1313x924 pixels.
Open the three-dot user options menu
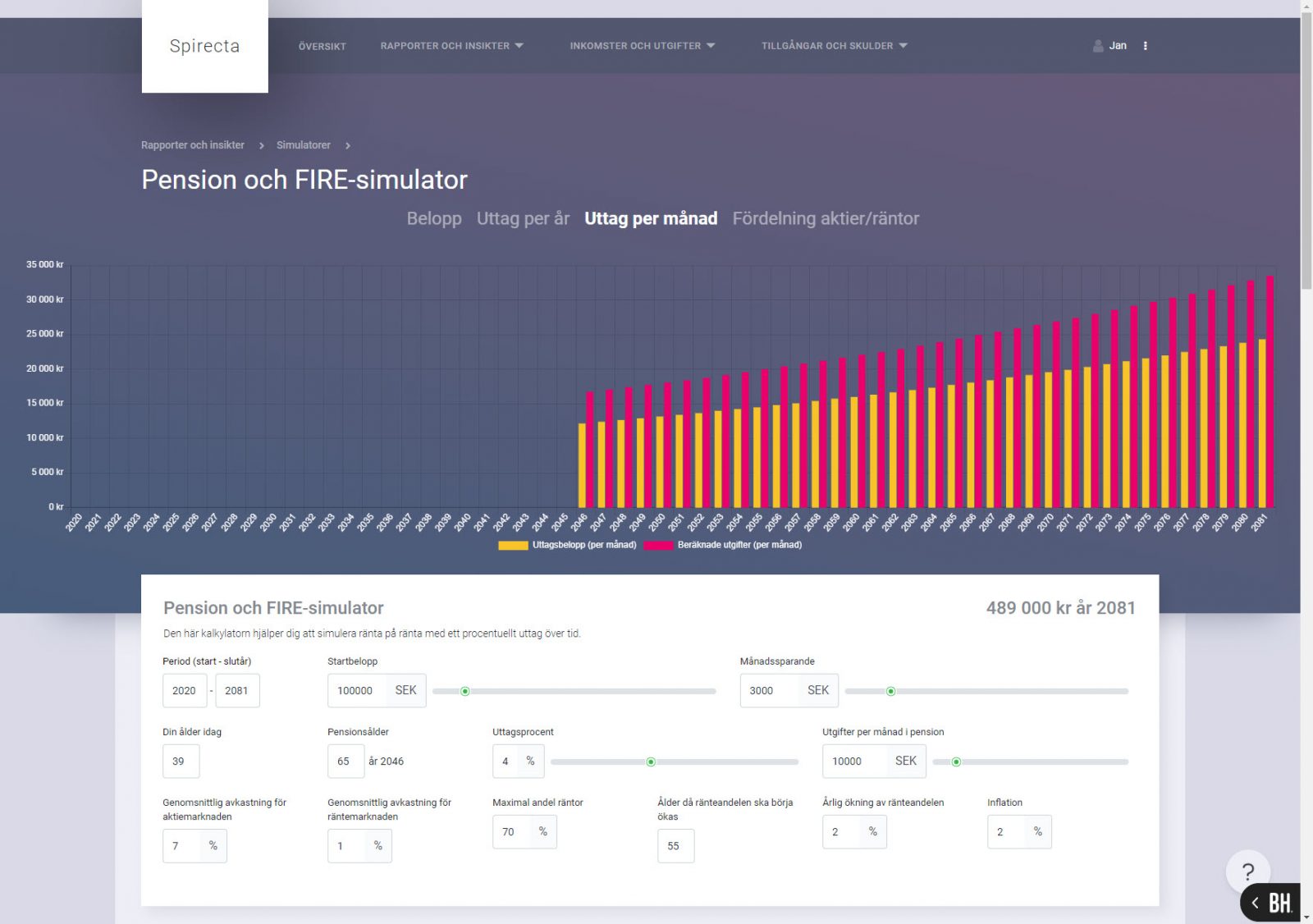point(1145,46)
